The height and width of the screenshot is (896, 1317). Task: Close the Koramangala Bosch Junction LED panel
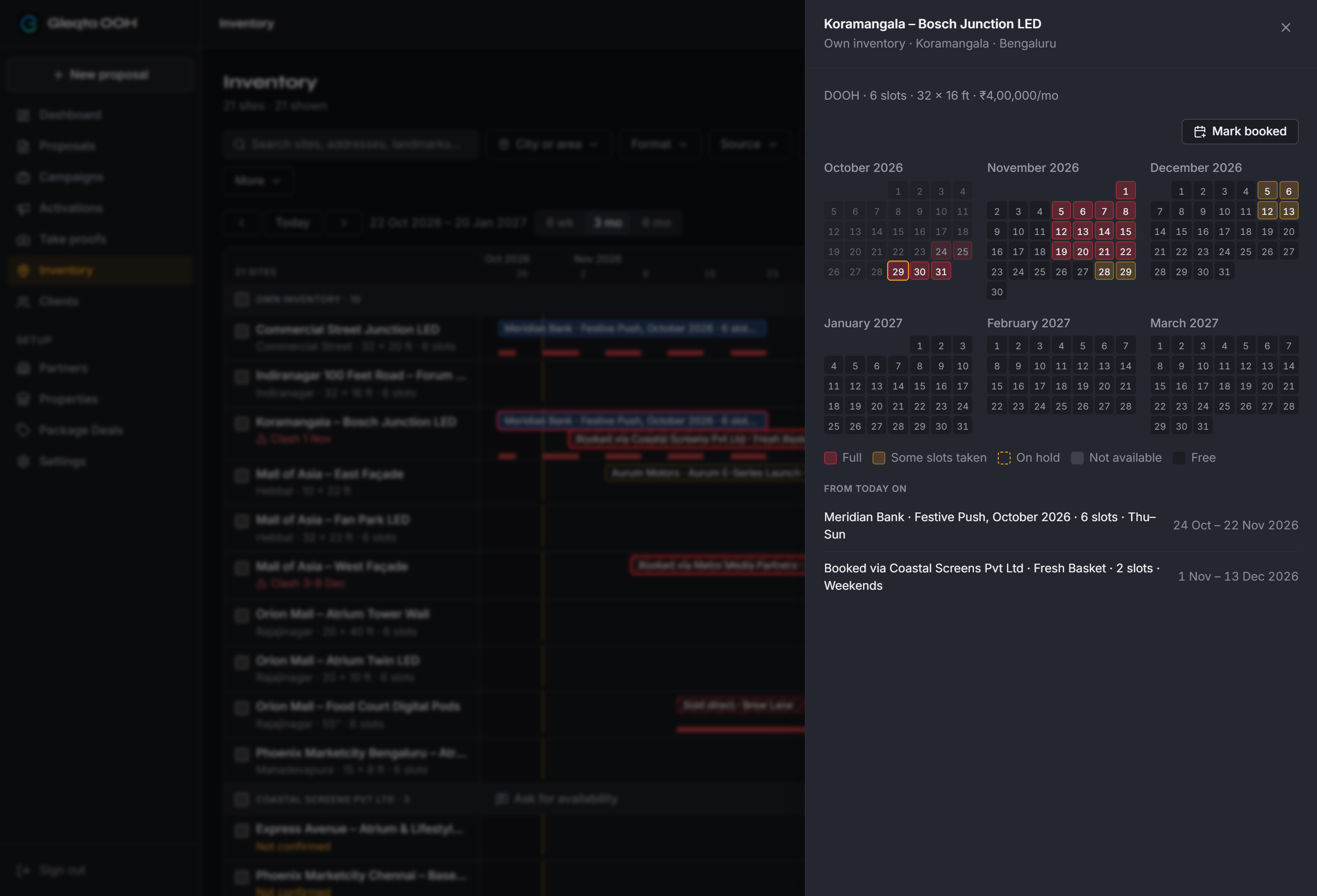point(1285,27)
